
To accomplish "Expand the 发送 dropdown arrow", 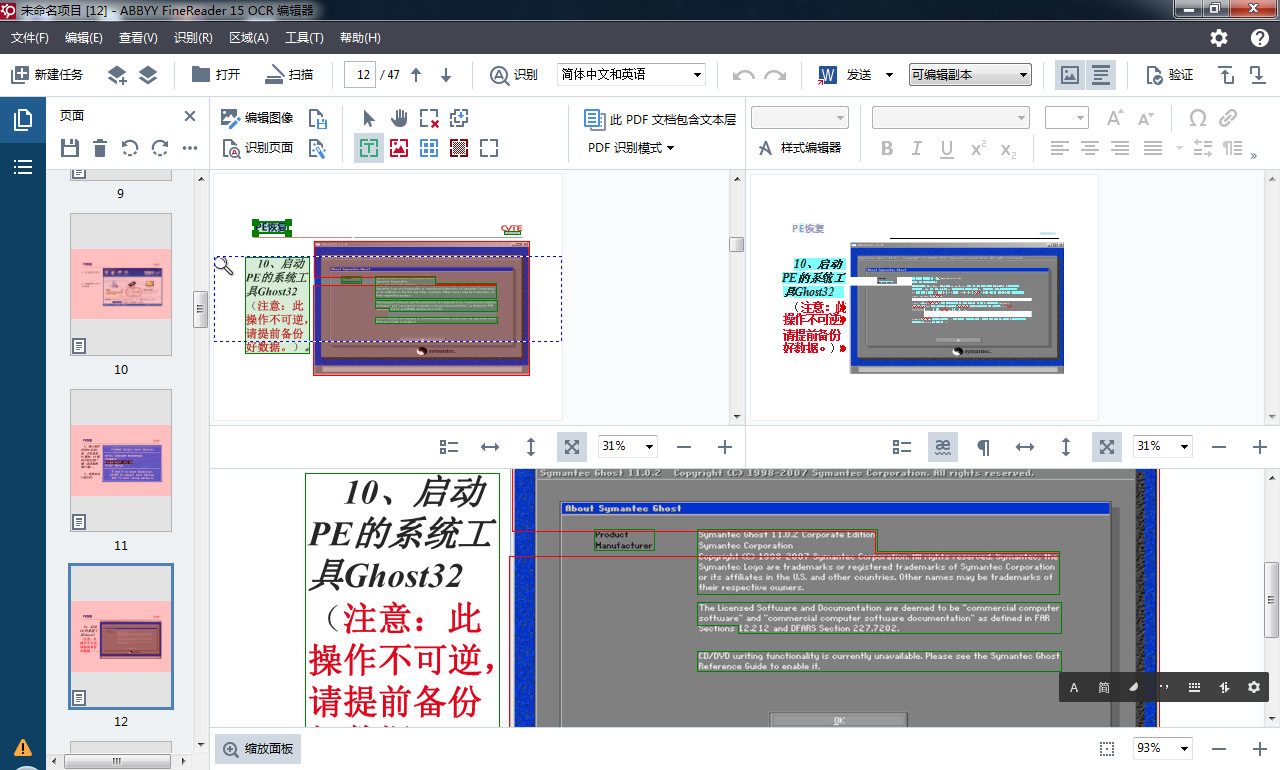I will pos(888,75).
